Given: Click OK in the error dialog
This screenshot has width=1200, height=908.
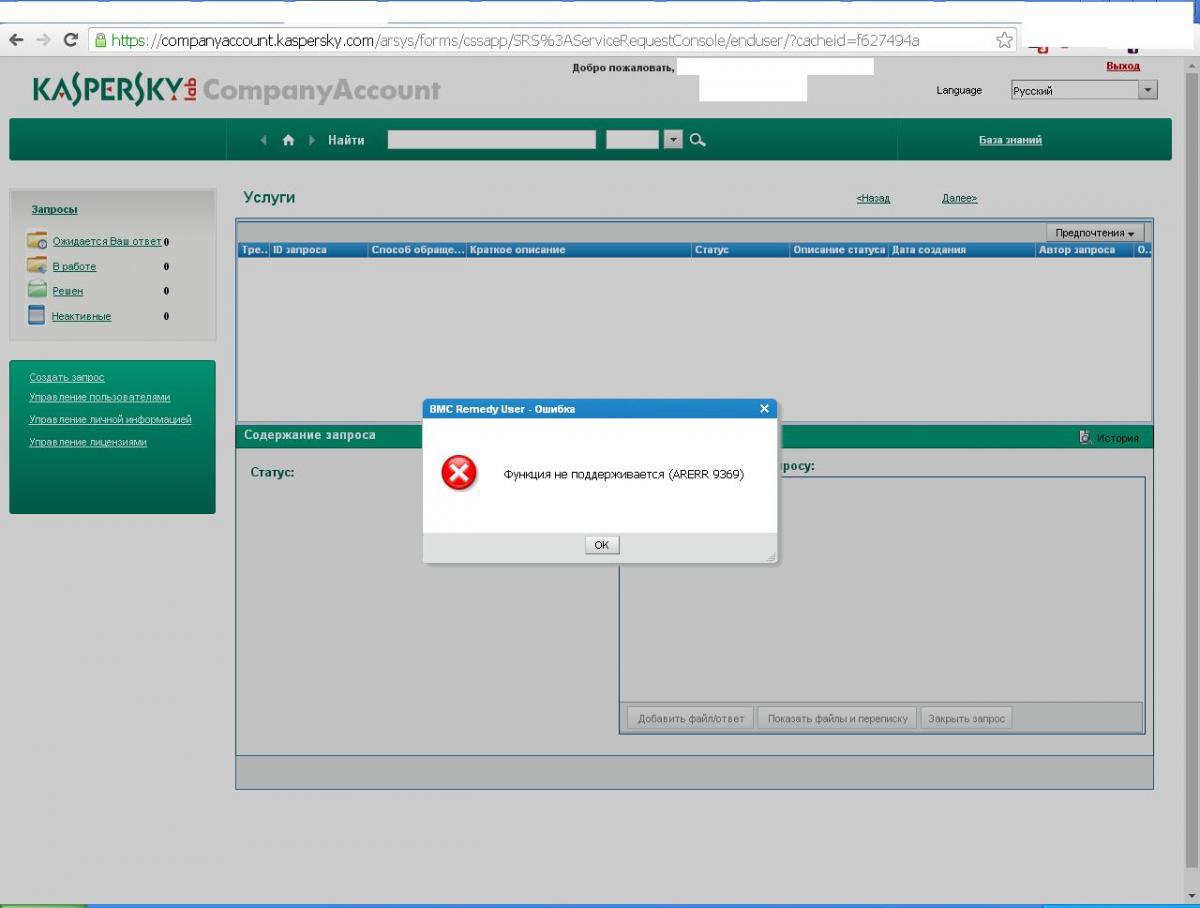Looking at the screenshot, I should (x=601, y=545).
